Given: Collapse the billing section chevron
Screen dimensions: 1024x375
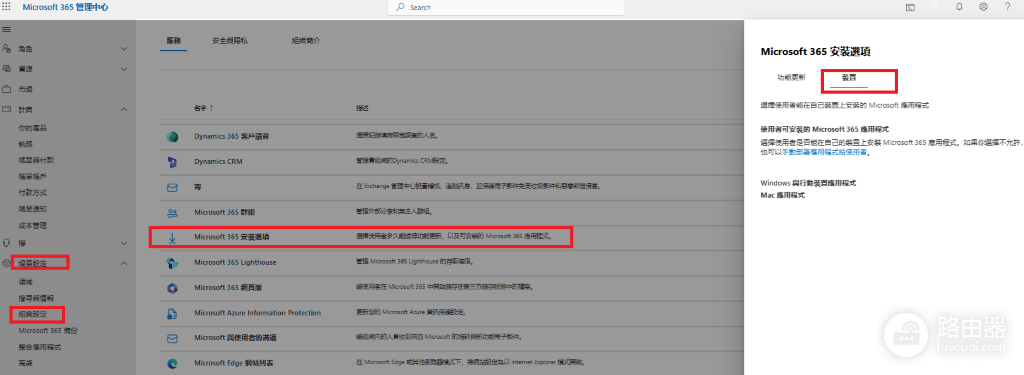Looking at the screenshot, I should pyautogui.click(x=124, y=108).
